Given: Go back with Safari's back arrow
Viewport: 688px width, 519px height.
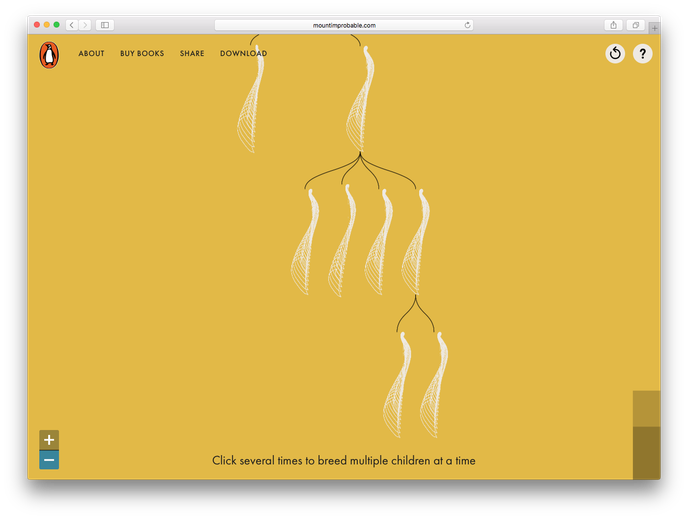Looking at the screenshot, I should tap(71, 25).
